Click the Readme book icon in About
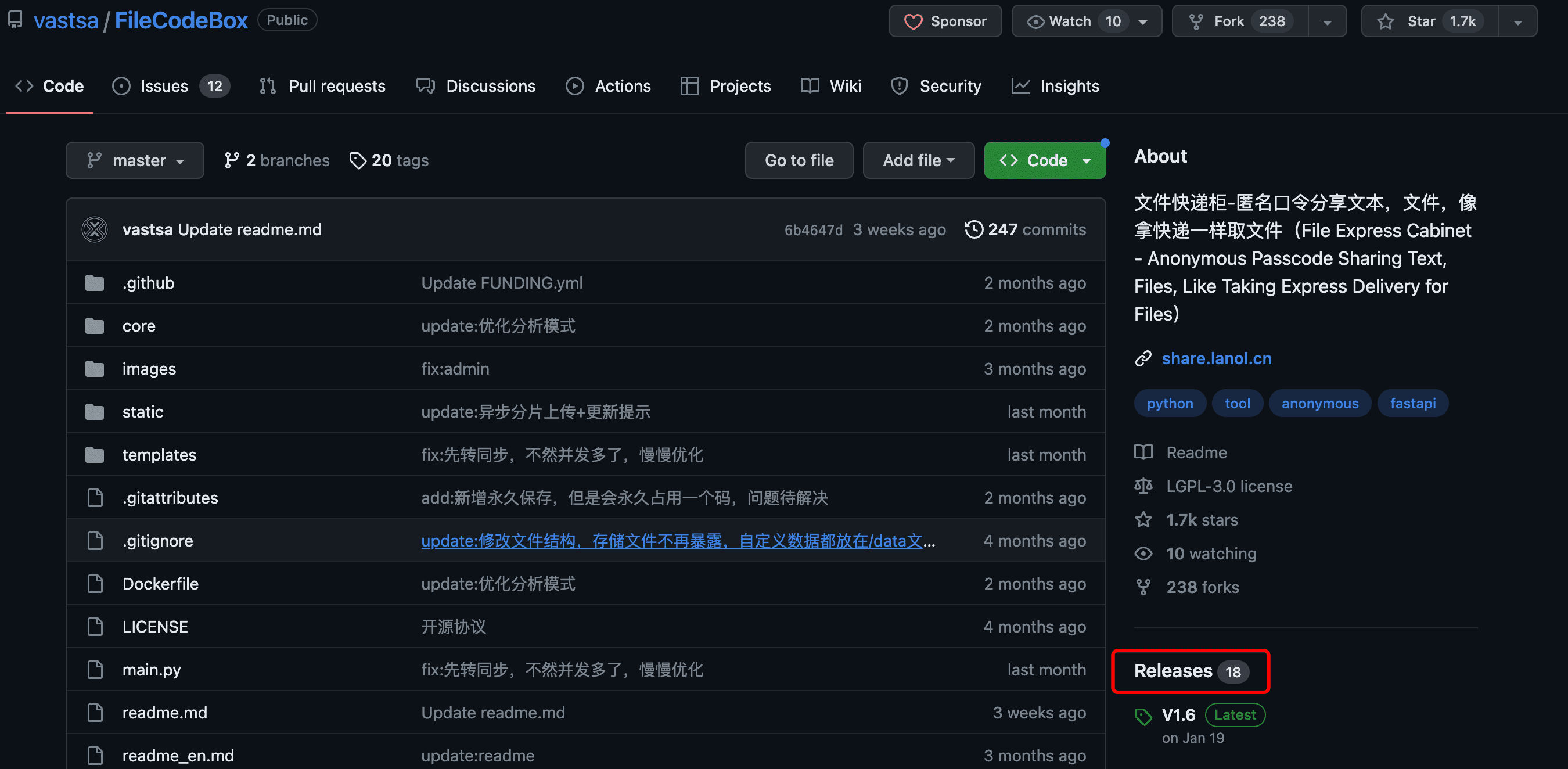Viewport: 1568px width, 769px height. (x=1143, y=452)
